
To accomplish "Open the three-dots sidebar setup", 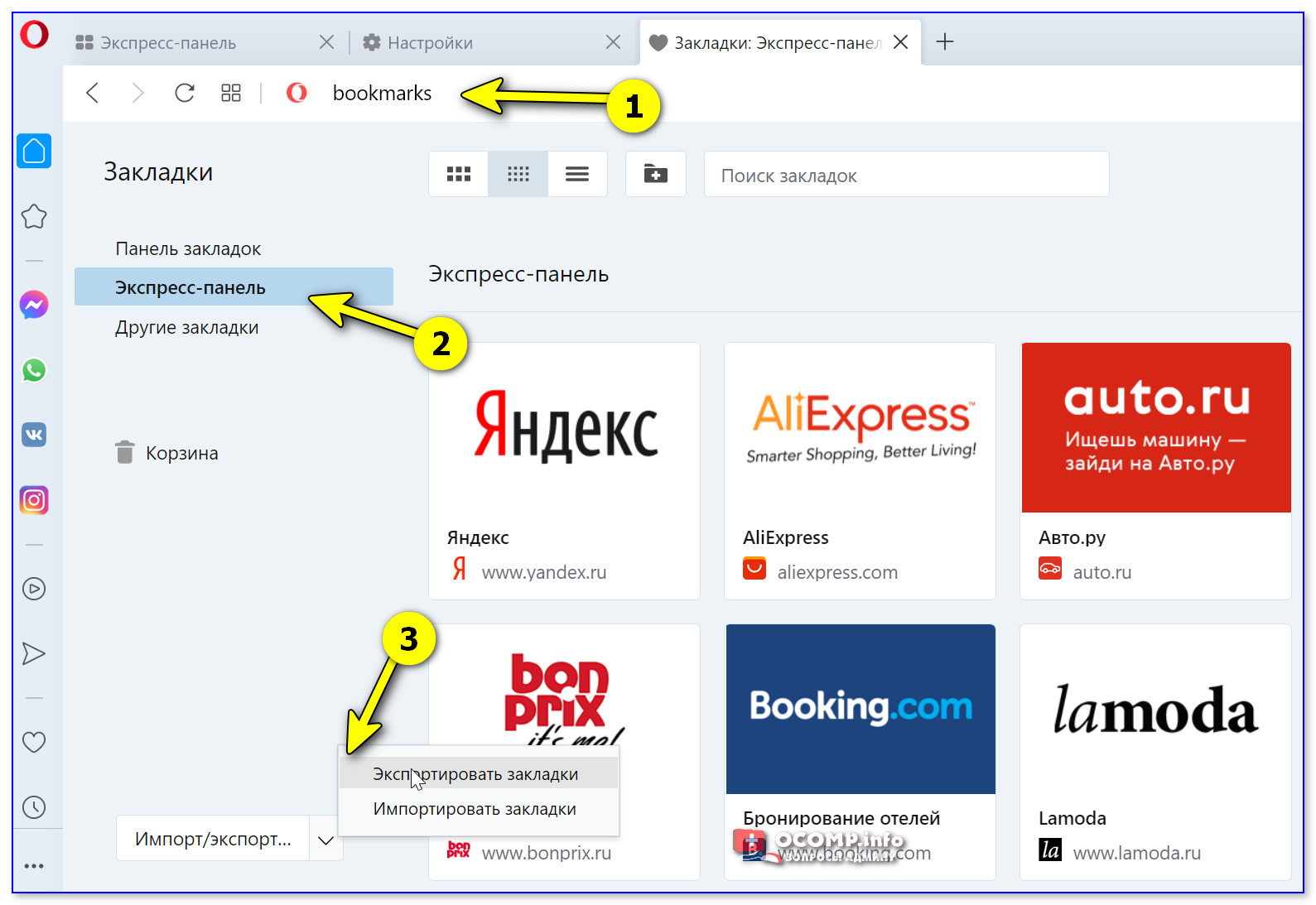I will pyautogui.click(x=34, y=866).
